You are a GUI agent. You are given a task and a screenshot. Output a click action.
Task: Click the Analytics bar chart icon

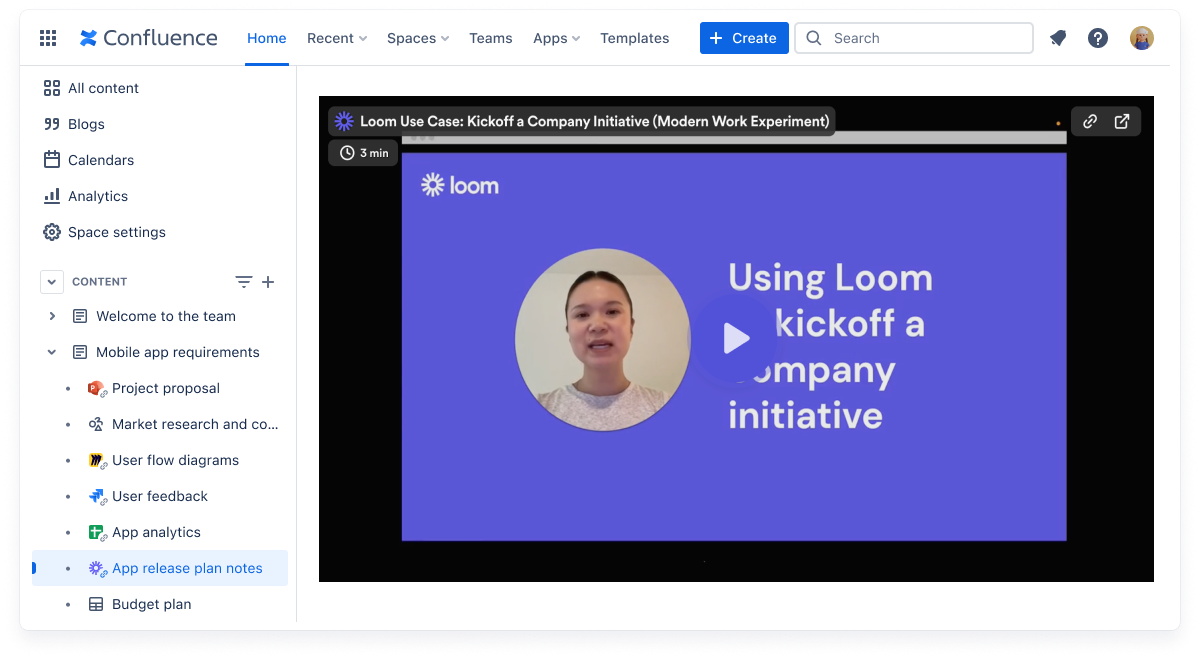pyautogui.click(x=52, y=196)
